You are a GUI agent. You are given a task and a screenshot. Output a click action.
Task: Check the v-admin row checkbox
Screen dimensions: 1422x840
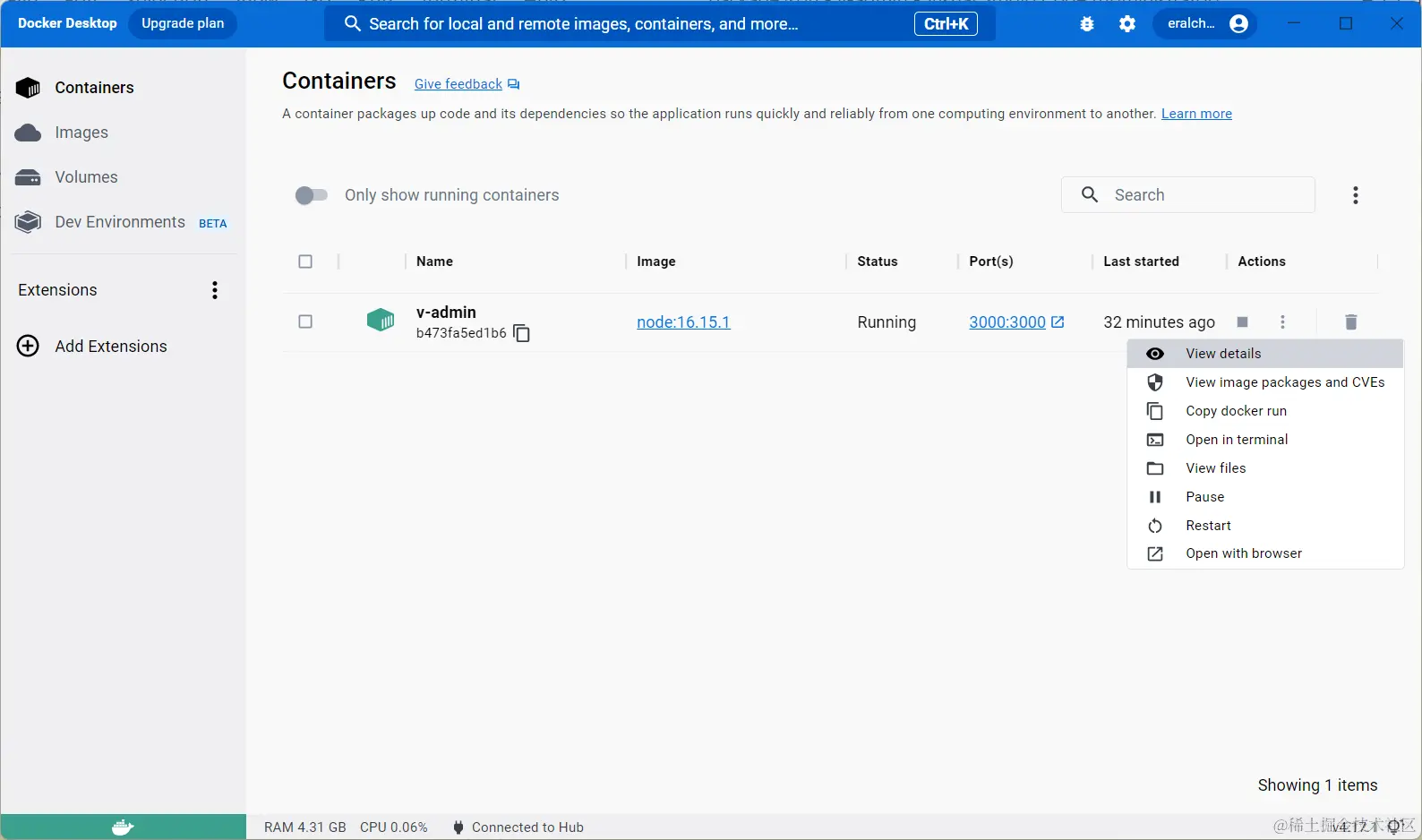coord(305,321)
